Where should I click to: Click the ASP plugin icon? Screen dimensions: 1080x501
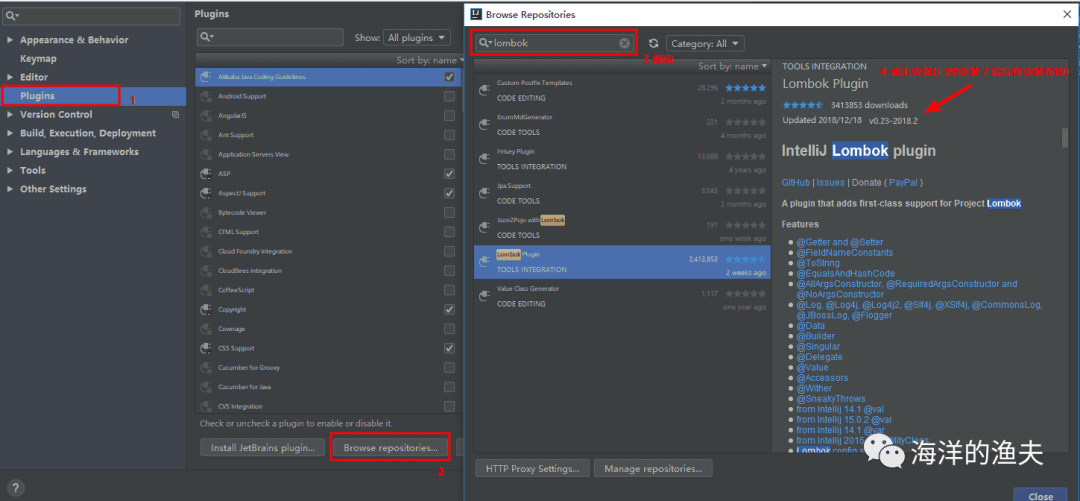coord(205,174)
